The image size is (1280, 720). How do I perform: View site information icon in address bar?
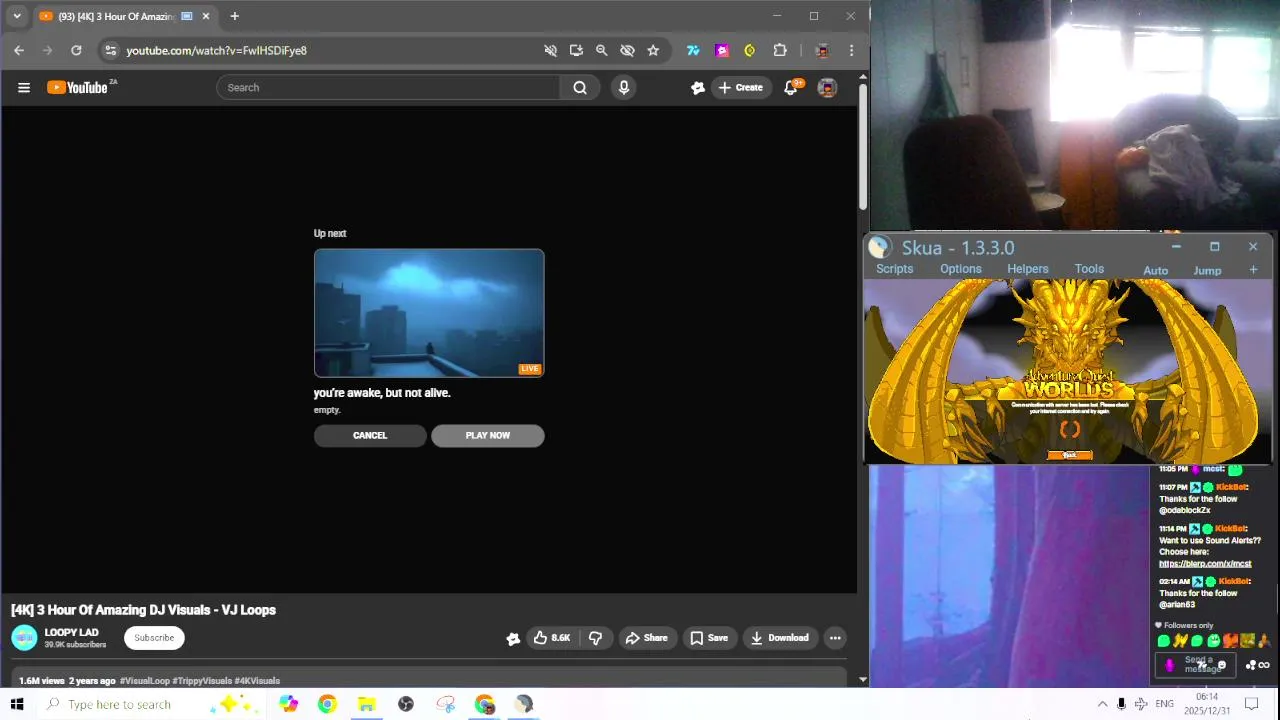[x=111, y=50]
